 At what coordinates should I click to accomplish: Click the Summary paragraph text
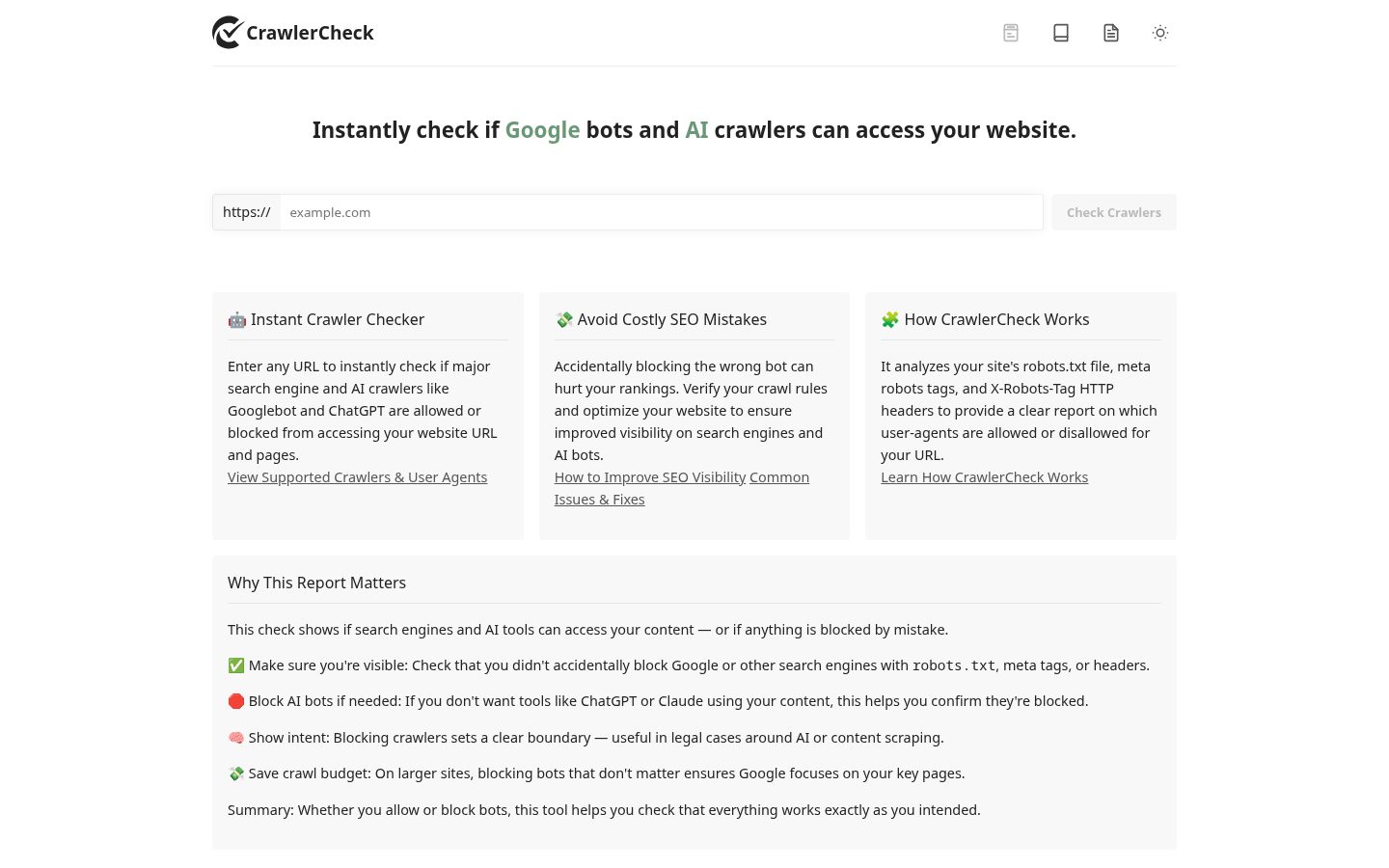point(604,810)
